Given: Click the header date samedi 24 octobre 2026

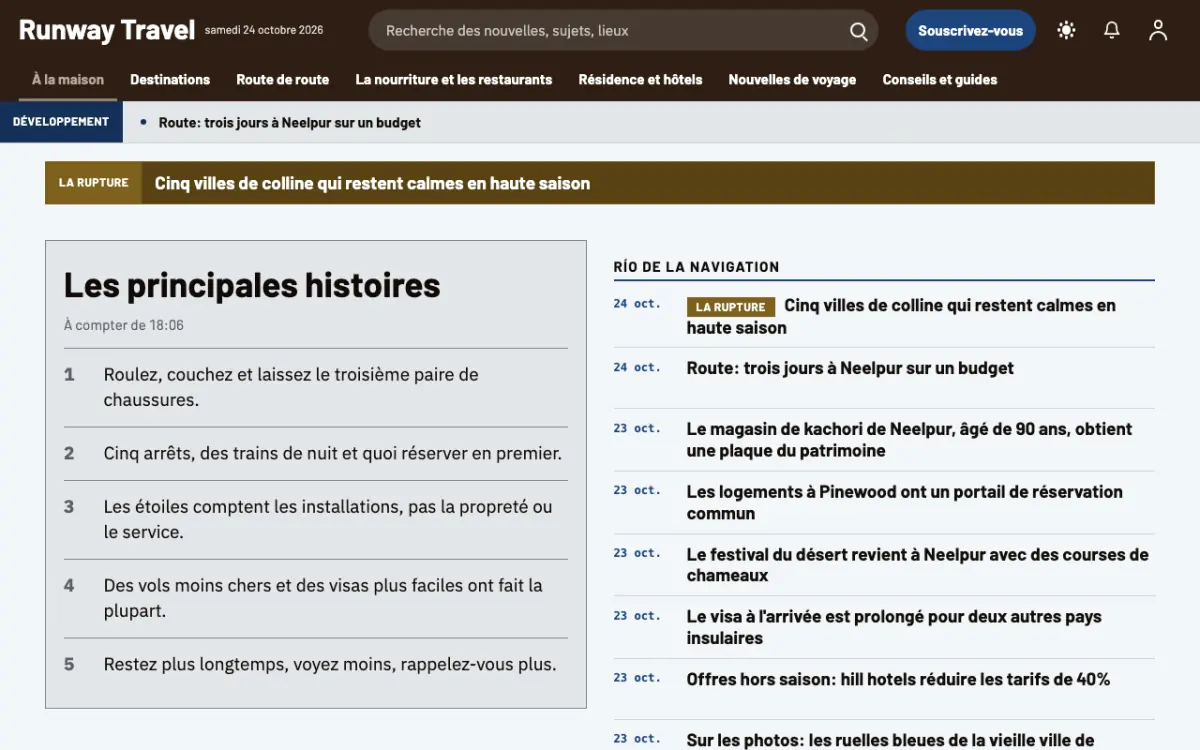Looking at the screenshot, I should tap(264, 30).
